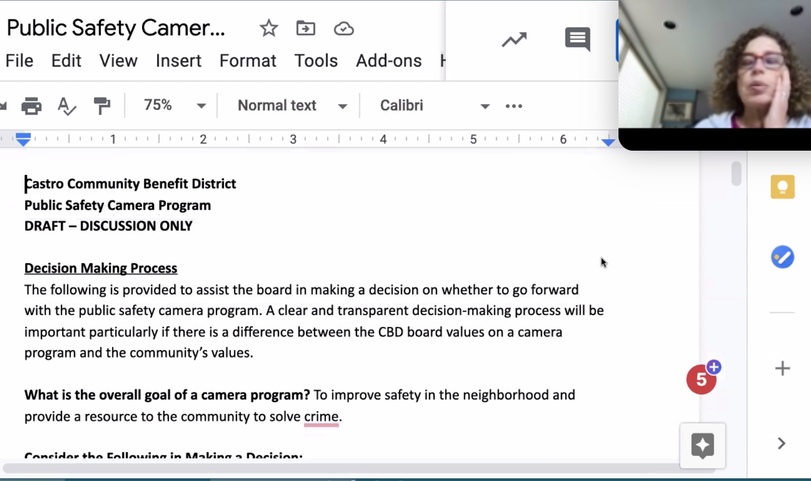This screenshot has width=811, height=481.
Task: Open the View menu
Action: tap(118, 61)
